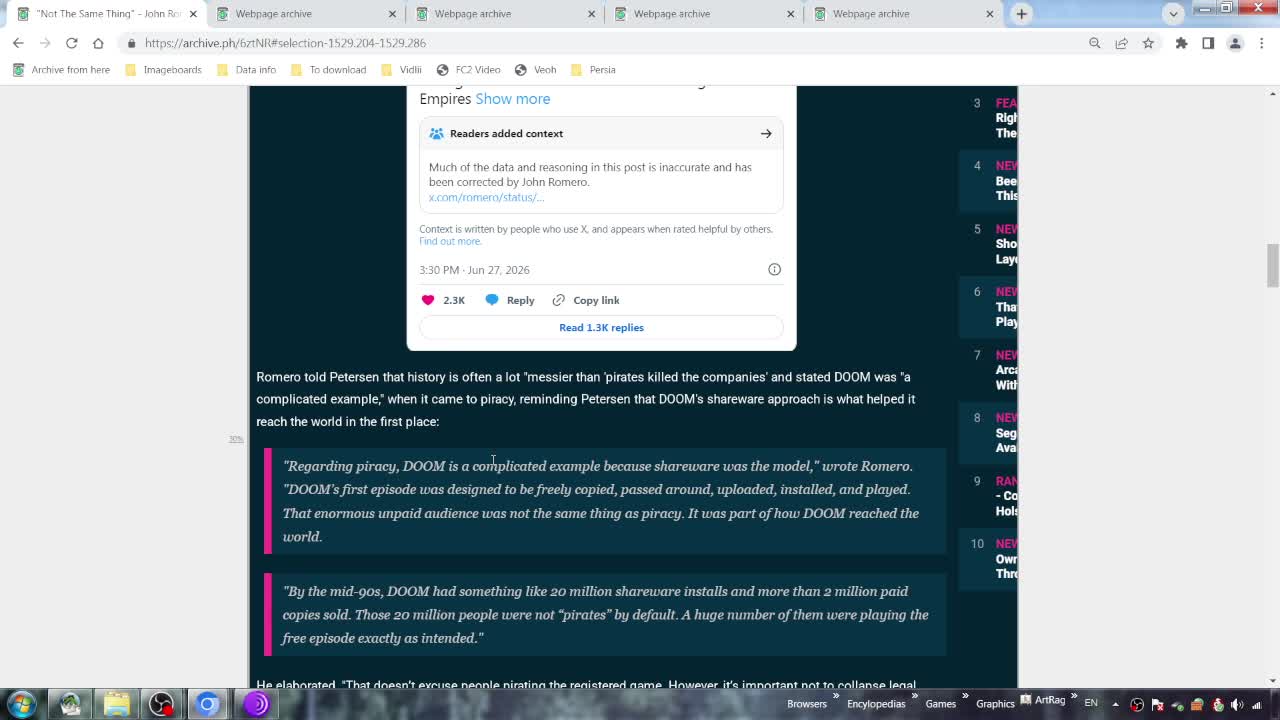Image resolution: width=1280 pixels, height=720 pixels.
Task: Click the tweet info circle icon
Action: tap(774, 269)
